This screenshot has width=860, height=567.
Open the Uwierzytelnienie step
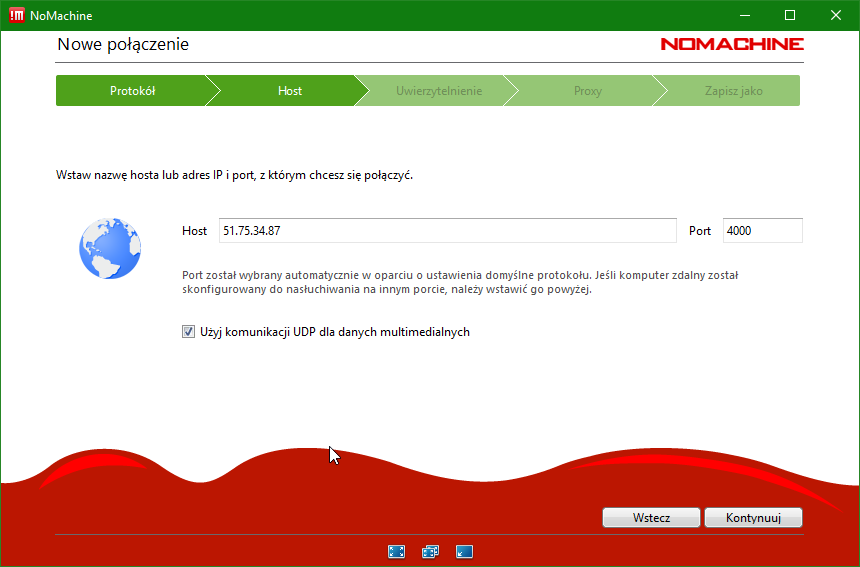438,91
